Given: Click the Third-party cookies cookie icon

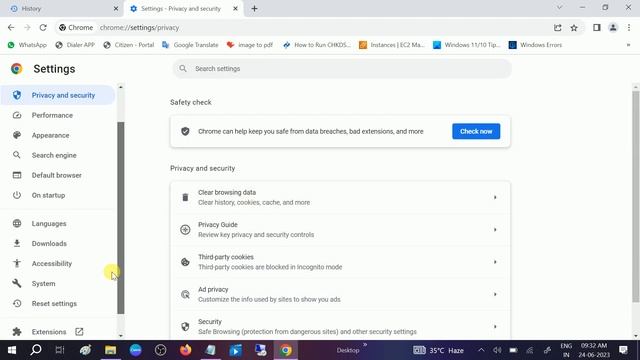Looking at the screenshot, I should click(x=185, y=262).
